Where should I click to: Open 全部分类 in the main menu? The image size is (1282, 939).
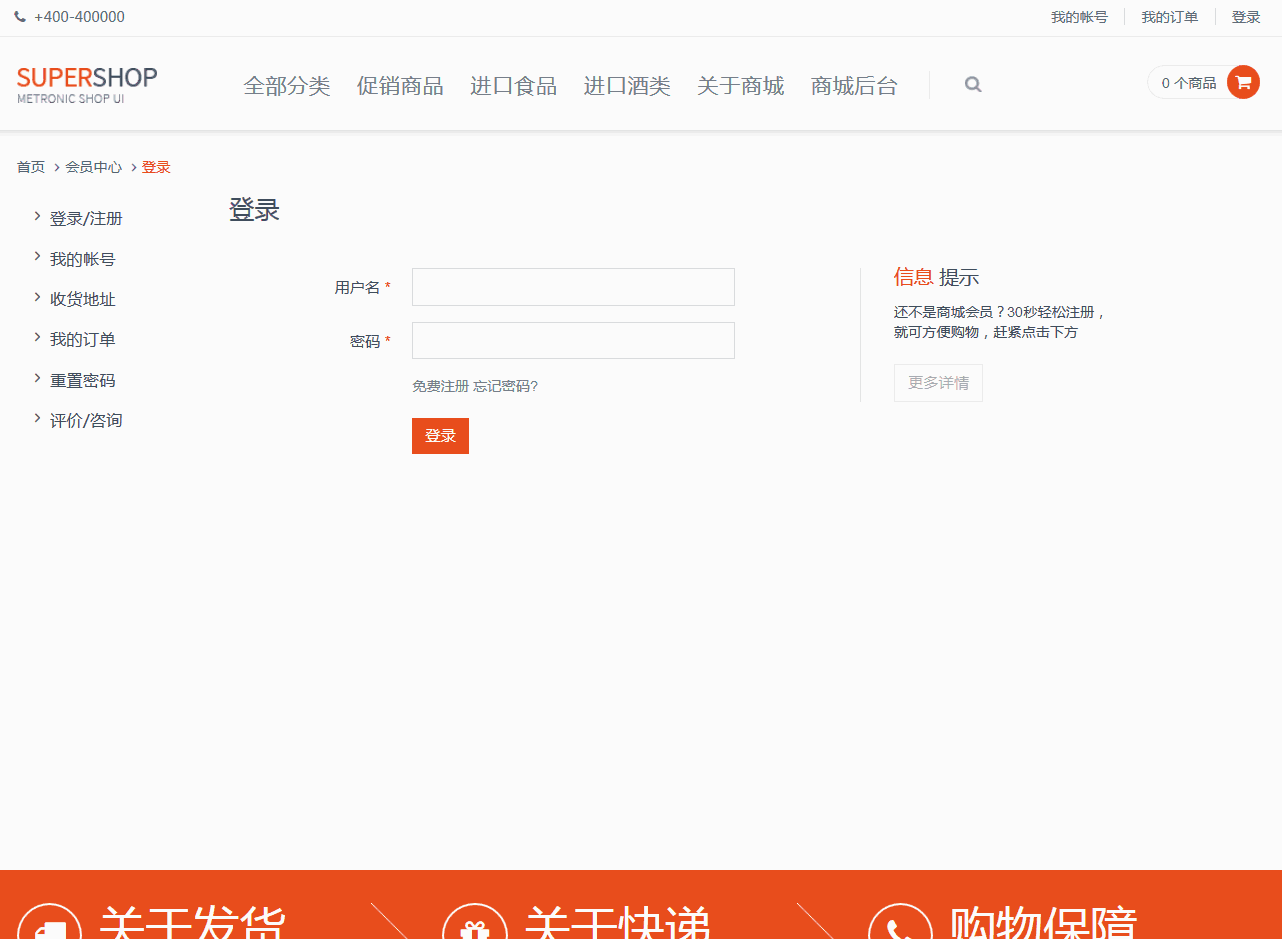click(286, 86)
